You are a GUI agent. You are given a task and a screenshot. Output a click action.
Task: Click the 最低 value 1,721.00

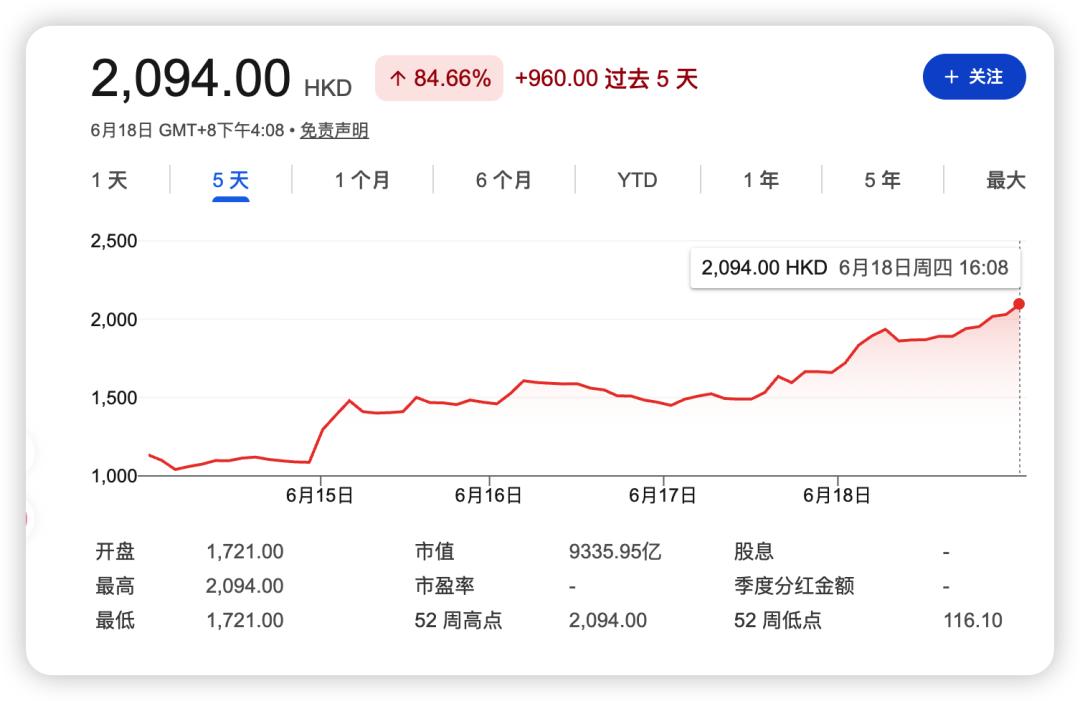pyautogui.click(x=245, y=620)
